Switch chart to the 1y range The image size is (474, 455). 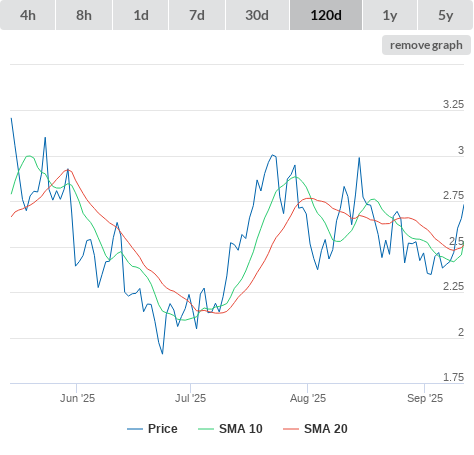[x=390, y=15]
